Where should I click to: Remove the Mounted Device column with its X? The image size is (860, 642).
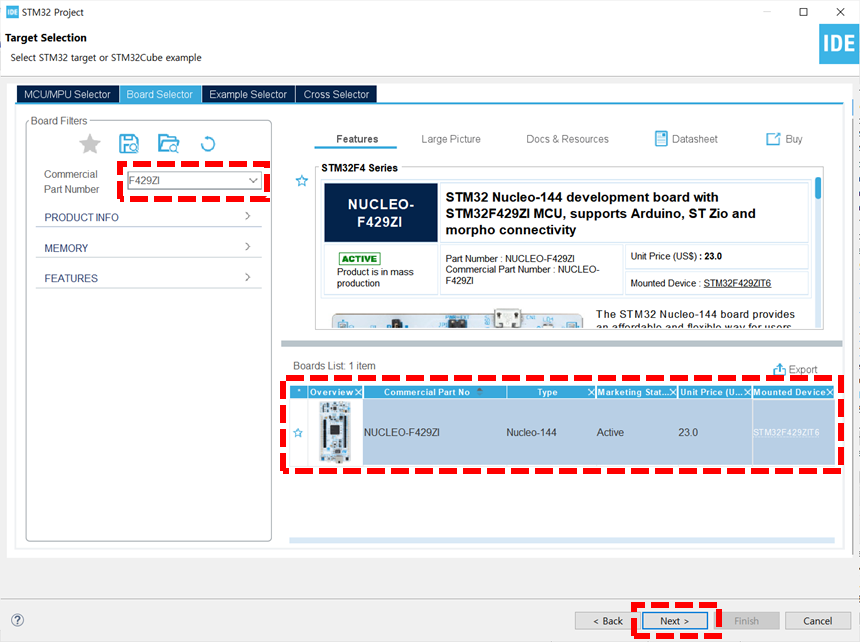click(830, 392)
